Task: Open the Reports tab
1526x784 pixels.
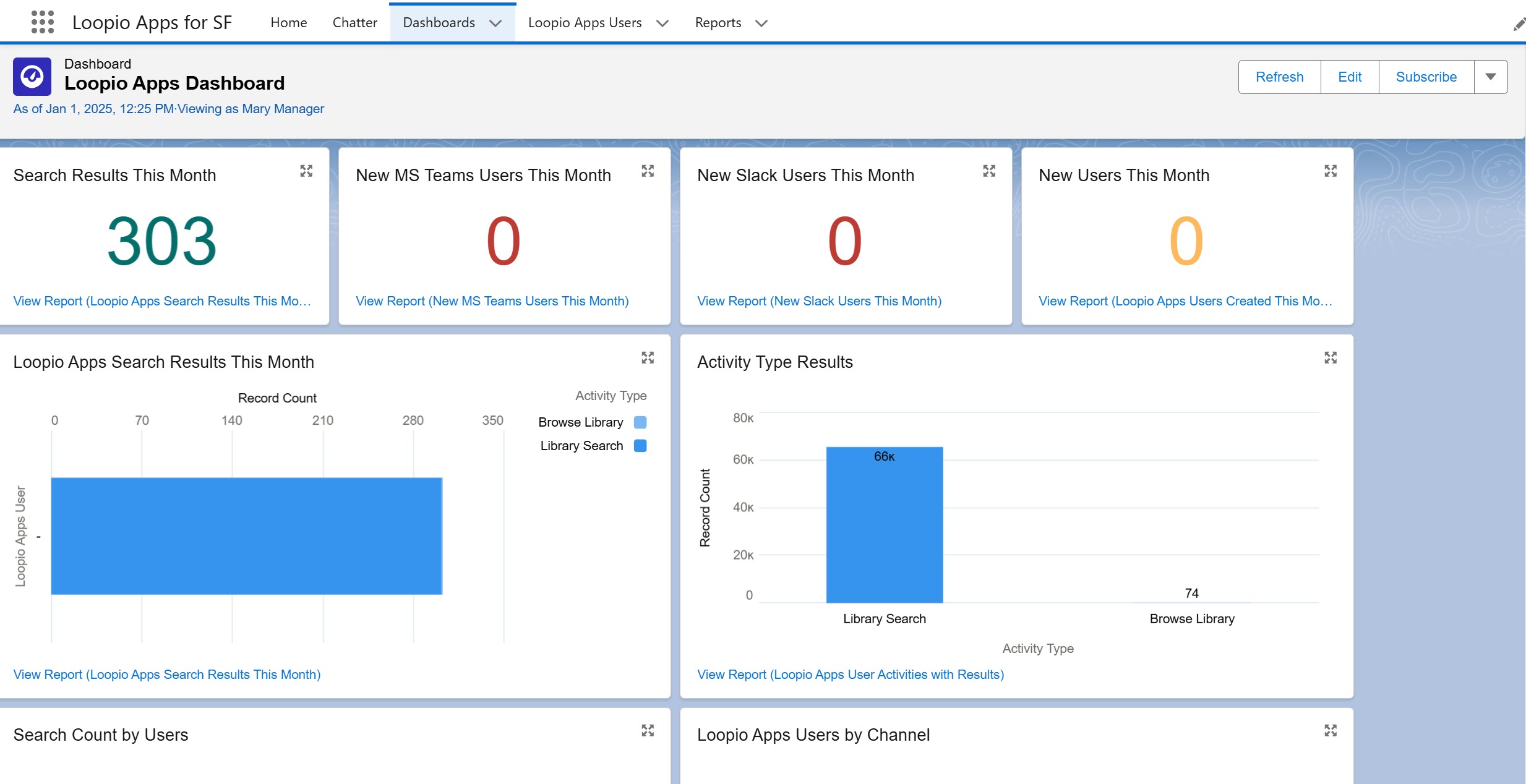Action: (718, 23)
